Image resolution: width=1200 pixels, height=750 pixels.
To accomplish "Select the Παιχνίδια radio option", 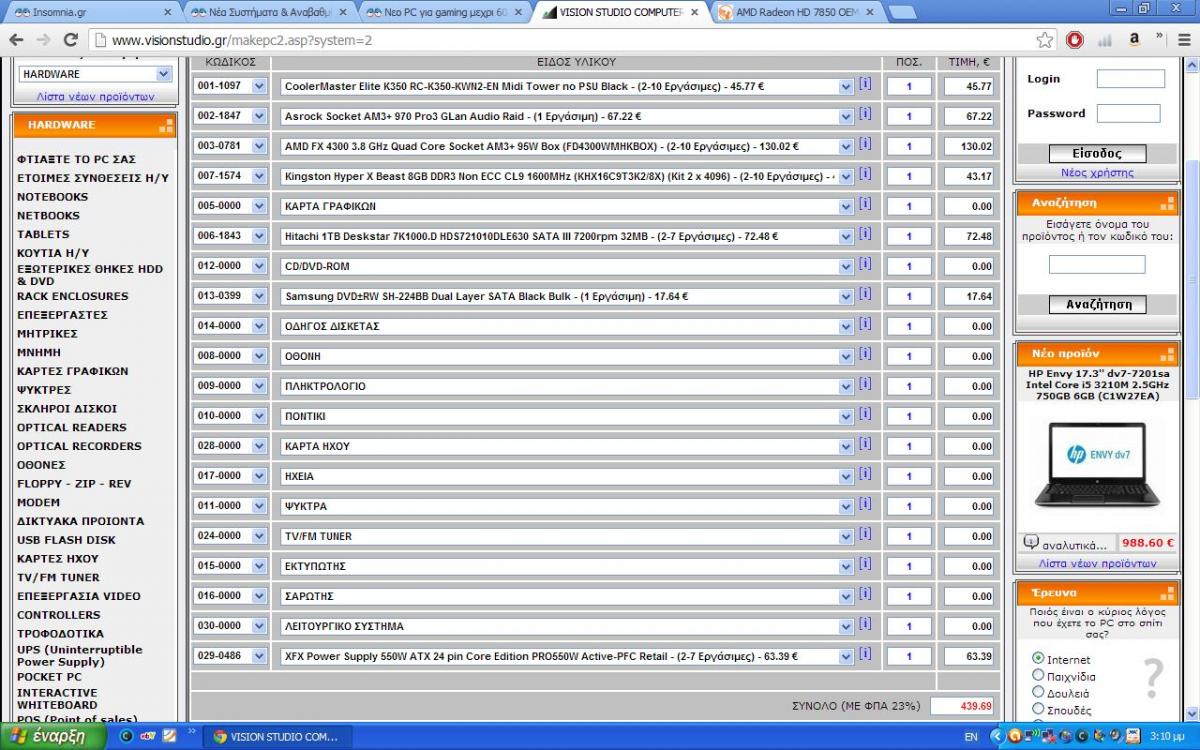I will pos(1038,676).
